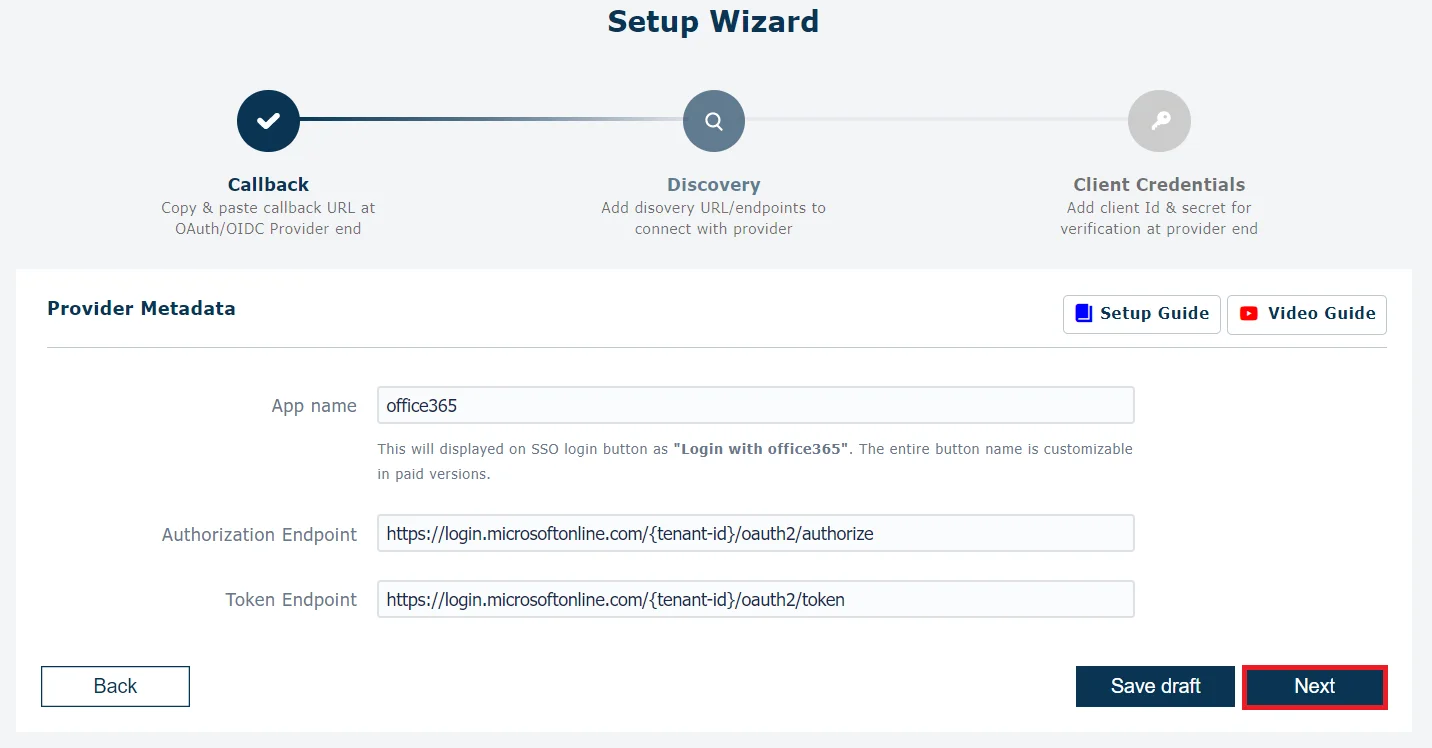Click into the Authorization Endpoint field
Image resolution: width=1432 pixels, height=748 pixels.
(x=755, y=533)
